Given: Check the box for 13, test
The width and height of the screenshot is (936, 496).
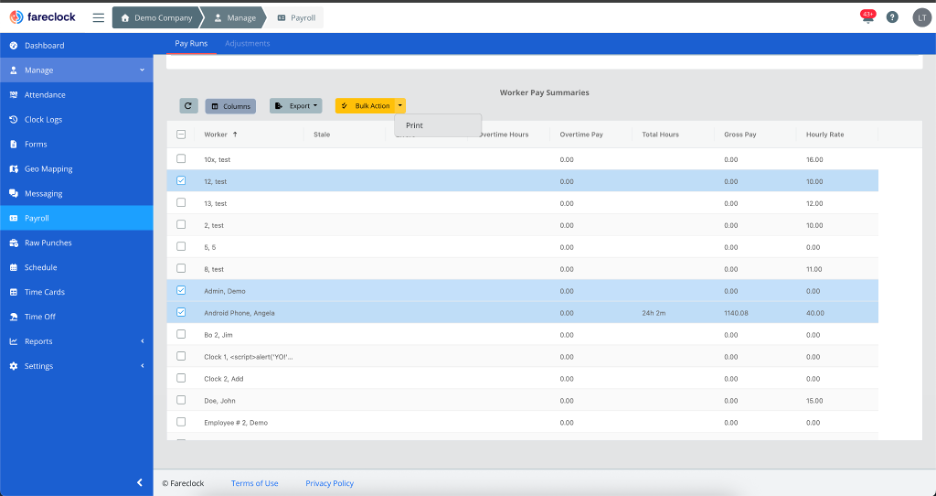Looking at the screenshot, I should click(x=181, y=203).
